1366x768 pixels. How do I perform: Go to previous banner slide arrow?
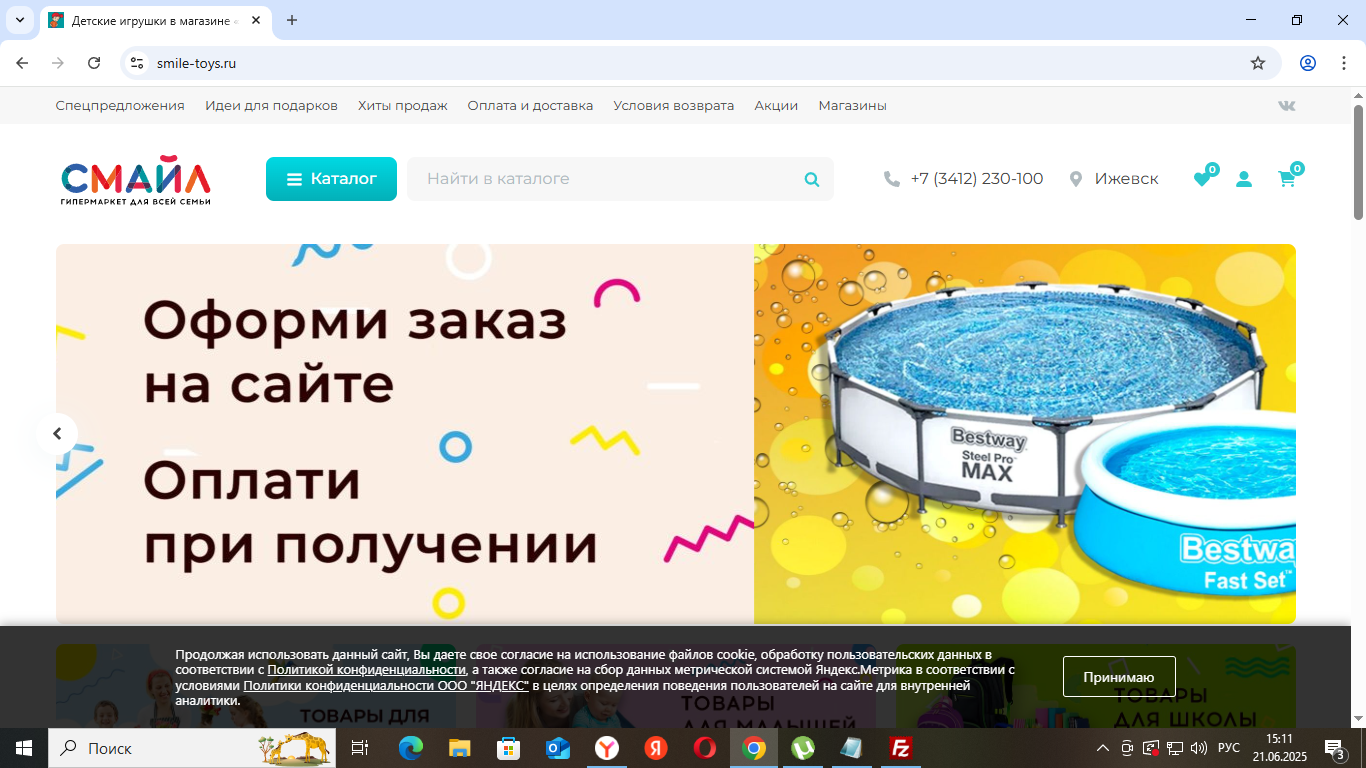(x=57, y=433)
